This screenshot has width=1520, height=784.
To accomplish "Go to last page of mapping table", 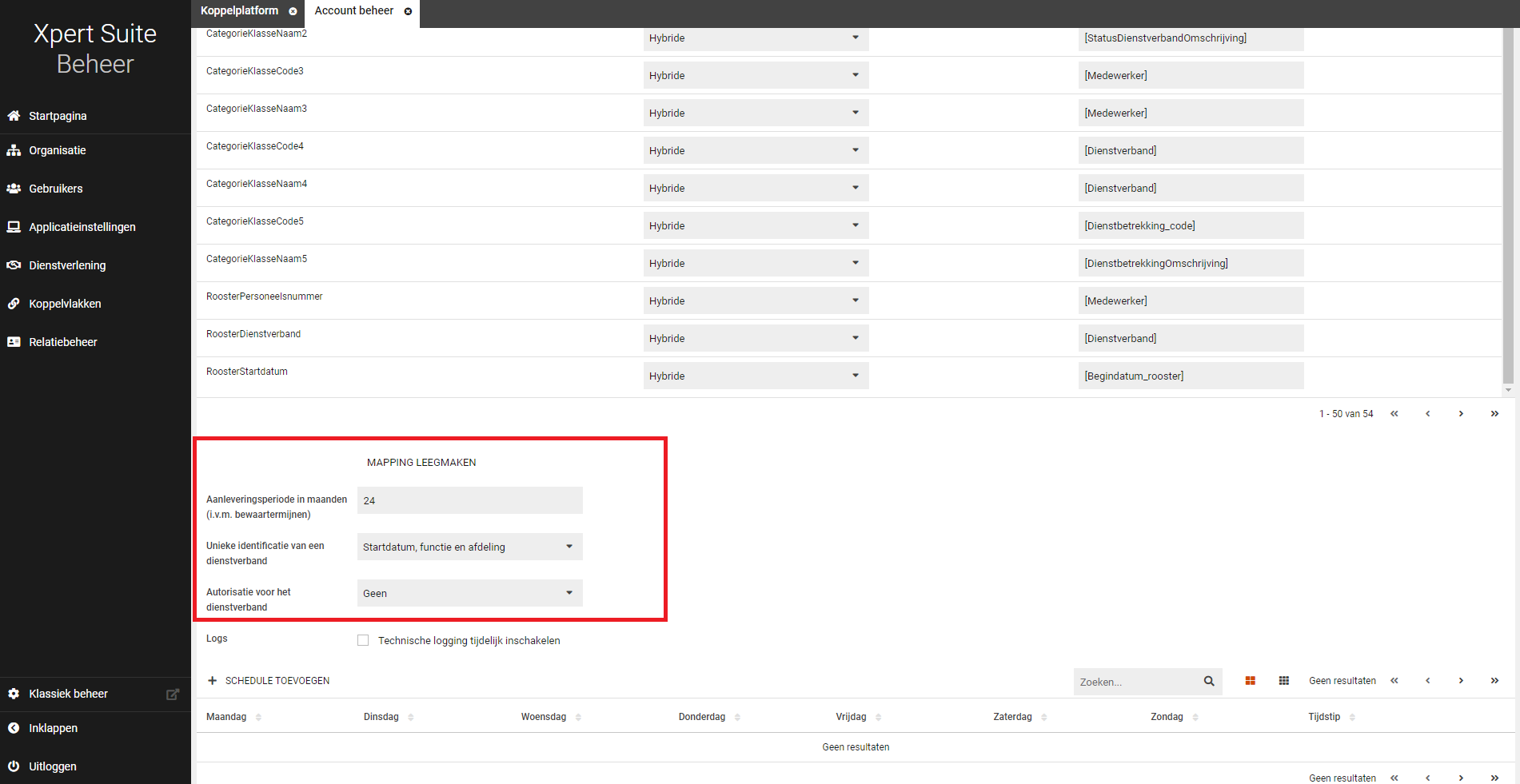I will point(1494,414).
